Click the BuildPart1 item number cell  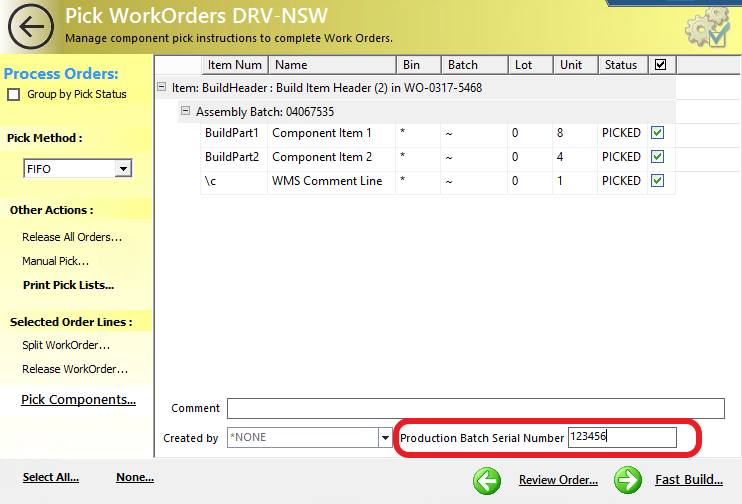[232, 133]
